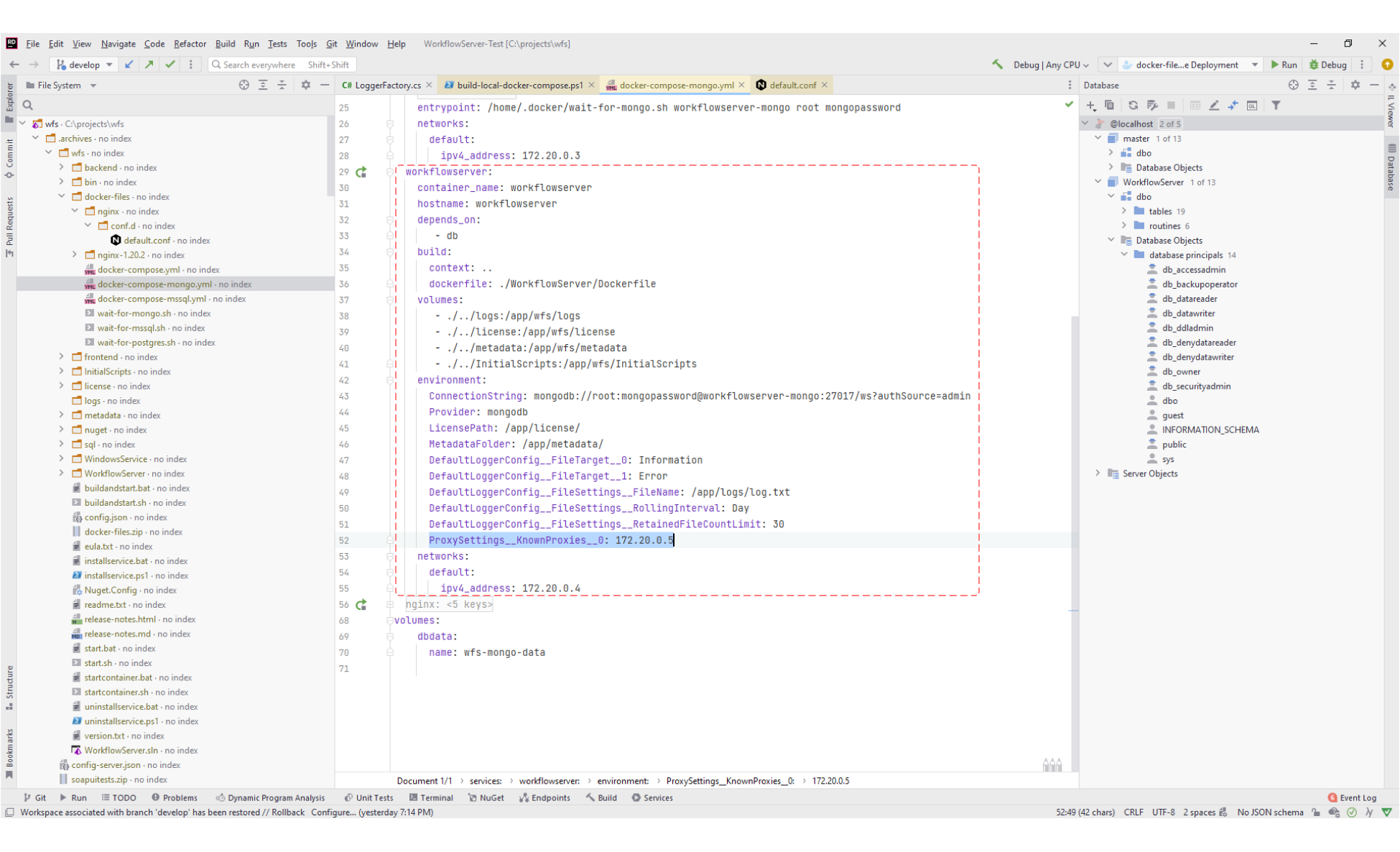Expand the nginx-1.20.2 folder

(x=75, y=254)
